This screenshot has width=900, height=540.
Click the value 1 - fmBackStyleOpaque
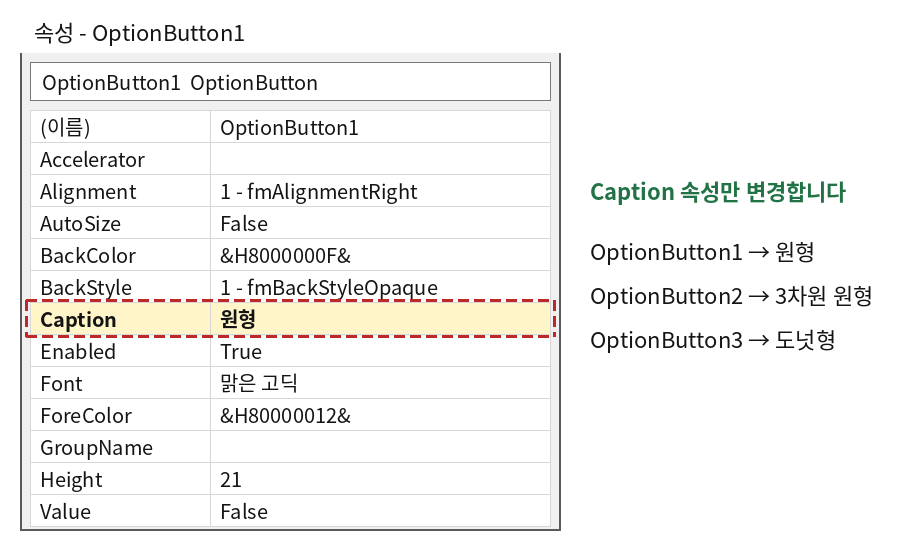tap(380, 286)
